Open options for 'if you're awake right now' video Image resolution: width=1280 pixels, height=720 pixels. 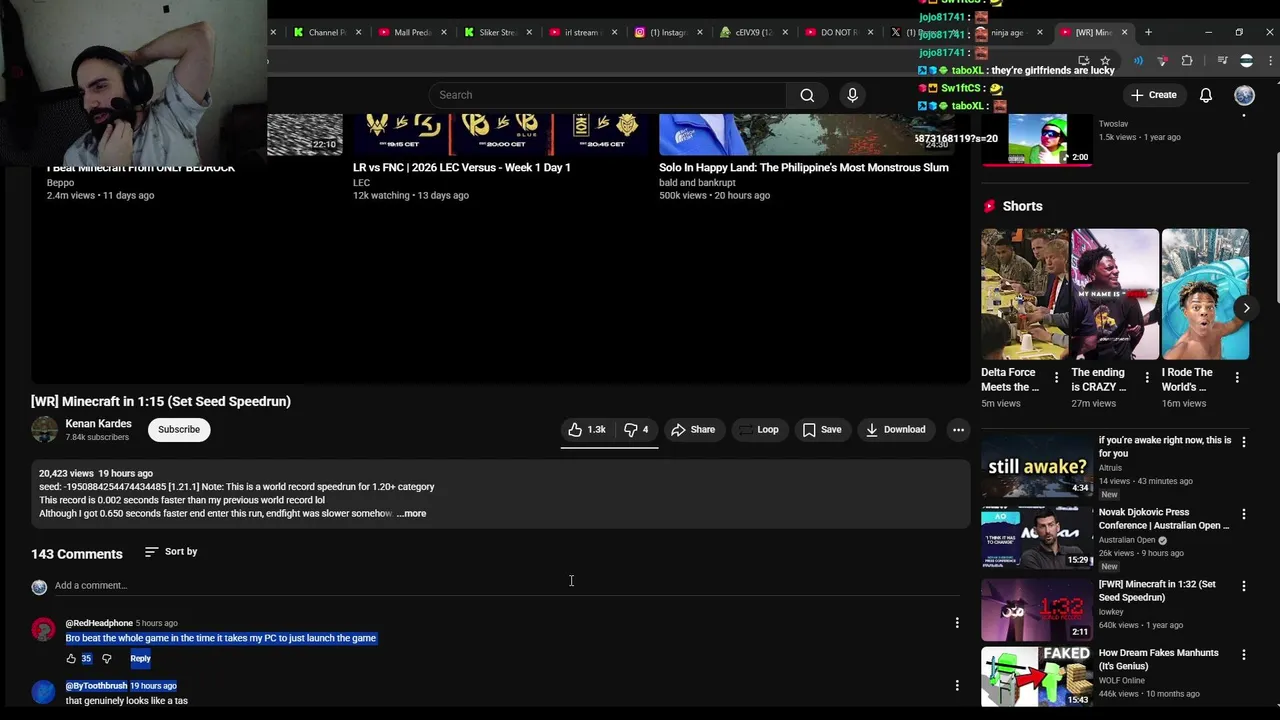pos(1244,441)
